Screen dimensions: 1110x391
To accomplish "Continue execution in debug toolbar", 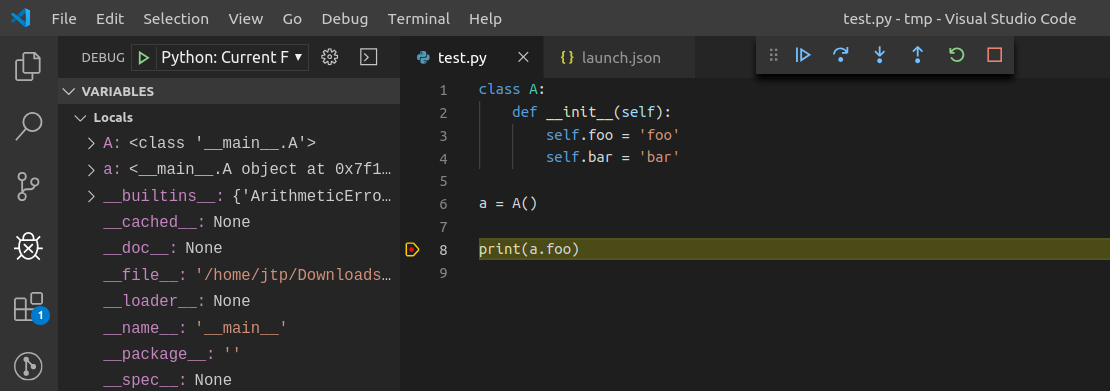I will pos(803,55).
